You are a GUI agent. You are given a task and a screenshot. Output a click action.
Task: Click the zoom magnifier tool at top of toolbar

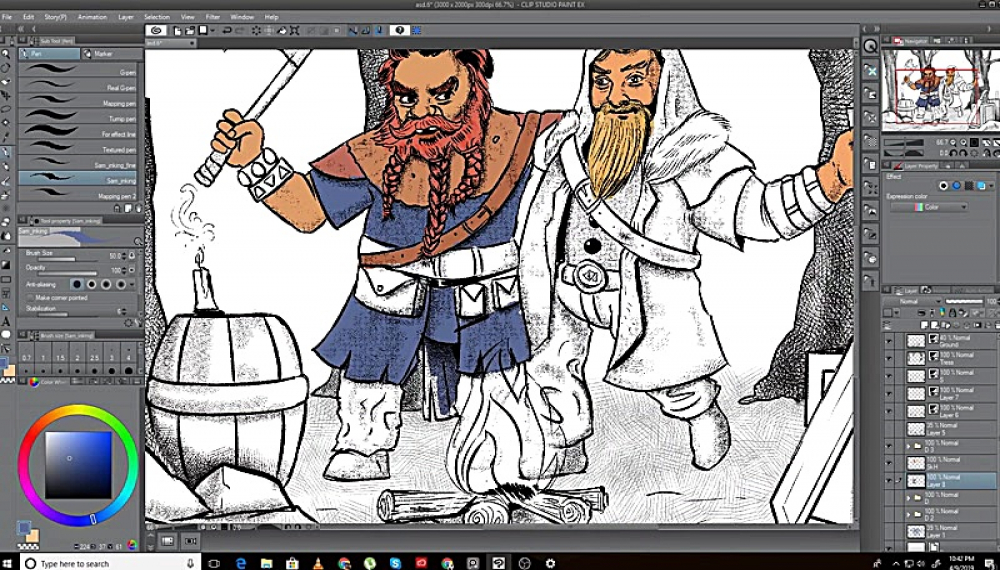[7, 54]
